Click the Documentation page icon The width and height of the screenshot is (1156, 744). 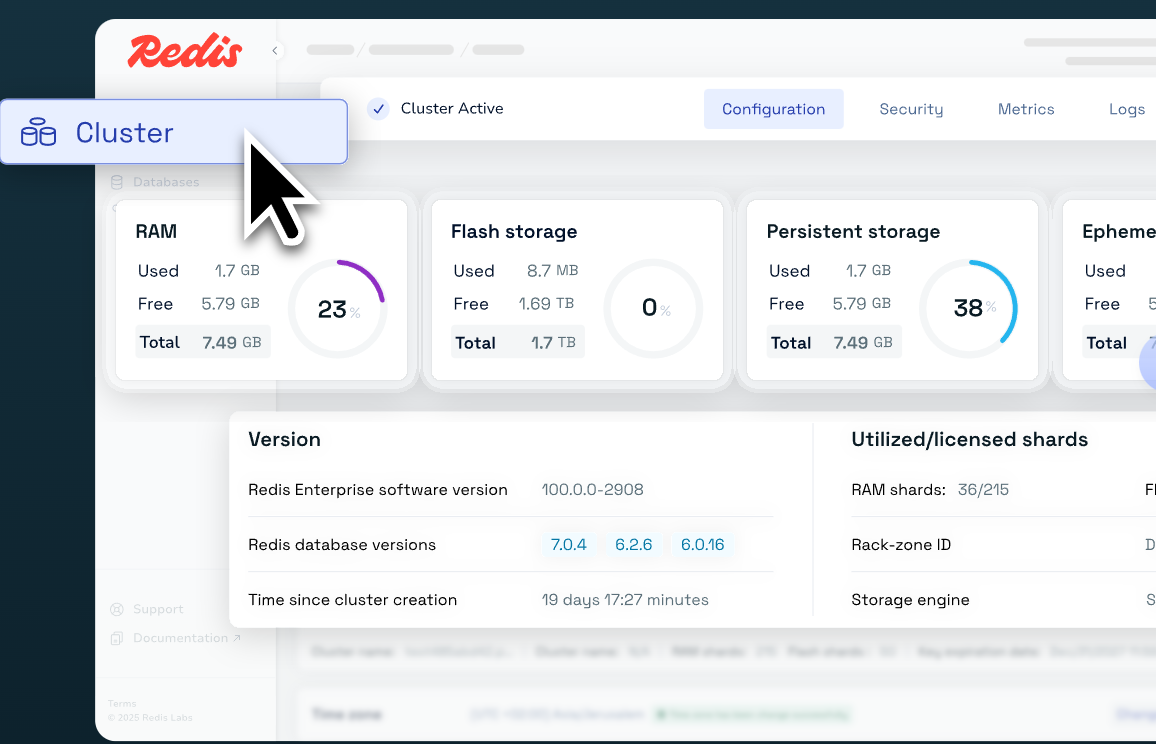[116, 639]
